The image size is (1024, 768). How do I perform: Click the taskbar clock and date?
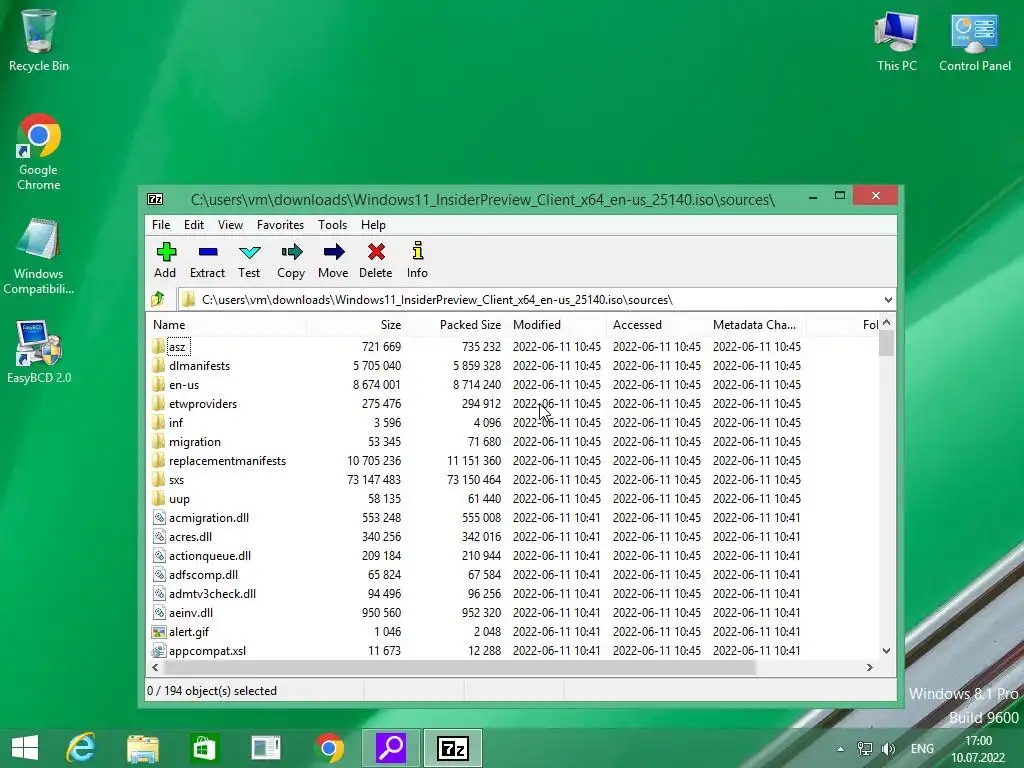(x=978, y=749)
